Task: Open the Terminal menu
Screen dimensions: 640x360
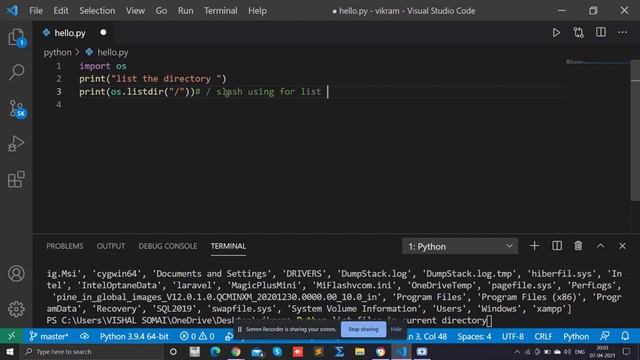Action: pos(220,11)
